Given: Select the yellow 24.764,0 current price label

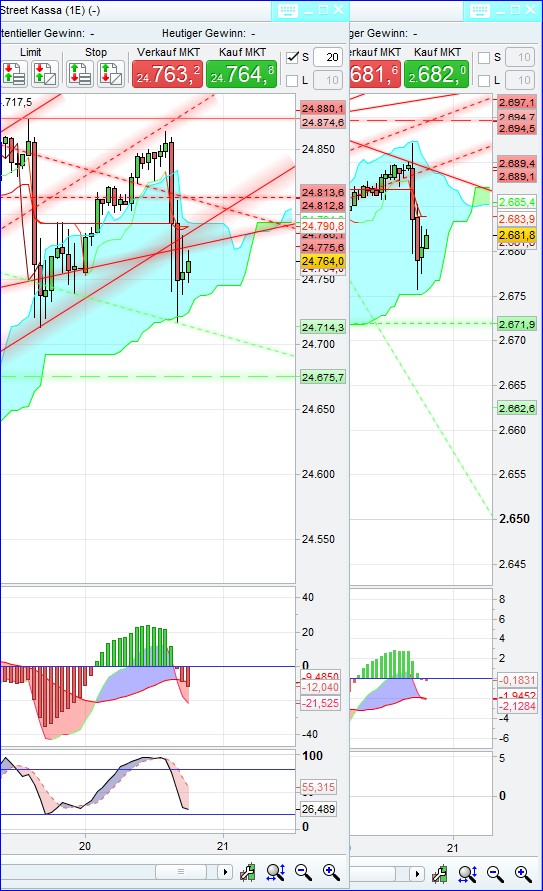Looking at the screenshot, I should click(x=323, y=261).
